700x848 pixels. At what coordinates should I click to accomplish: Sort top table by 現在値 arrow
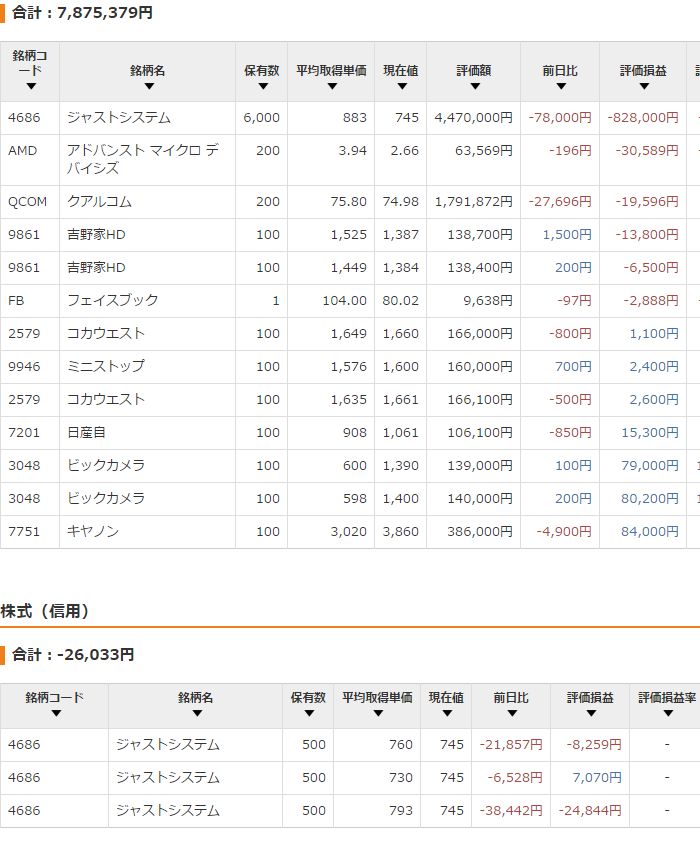tap(400, 87)
